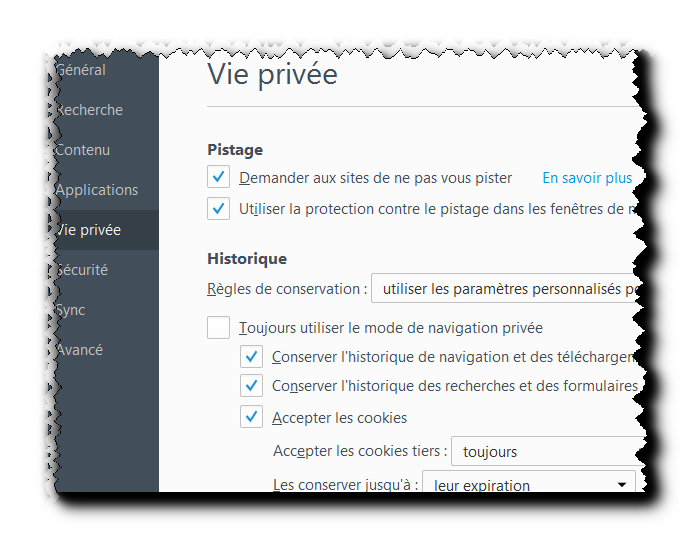Uncheck 'Demander aux sites de ne pas vous pister'
Viewport: 699px width, 543px height.
pos(219,178)
